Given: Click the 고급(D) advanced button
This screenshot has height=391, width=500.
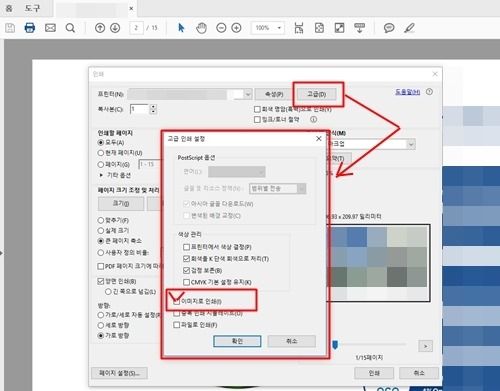Looking at the screenshot, I should tap(316, 94).
